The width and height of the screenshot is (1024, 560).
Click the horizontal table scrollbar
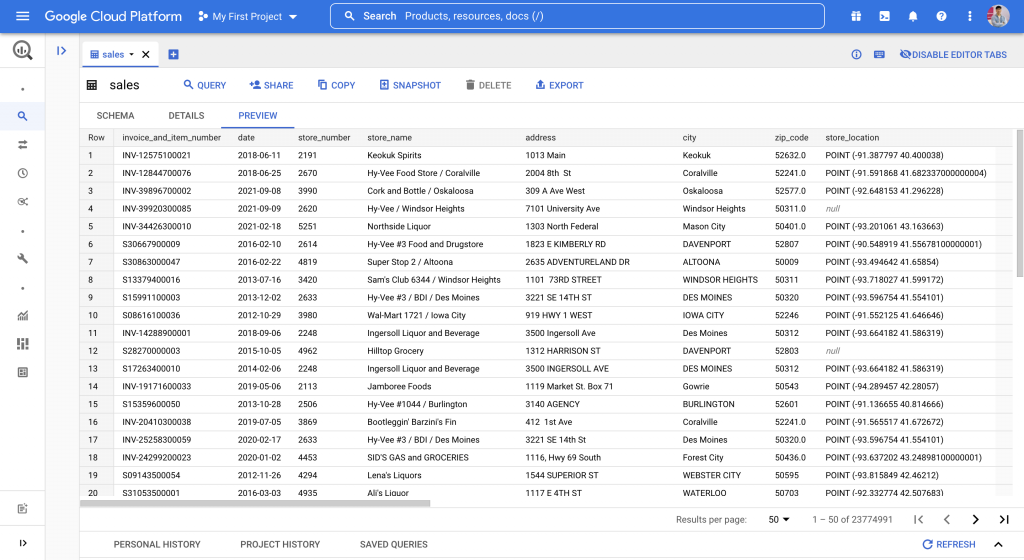pos(255,503)
